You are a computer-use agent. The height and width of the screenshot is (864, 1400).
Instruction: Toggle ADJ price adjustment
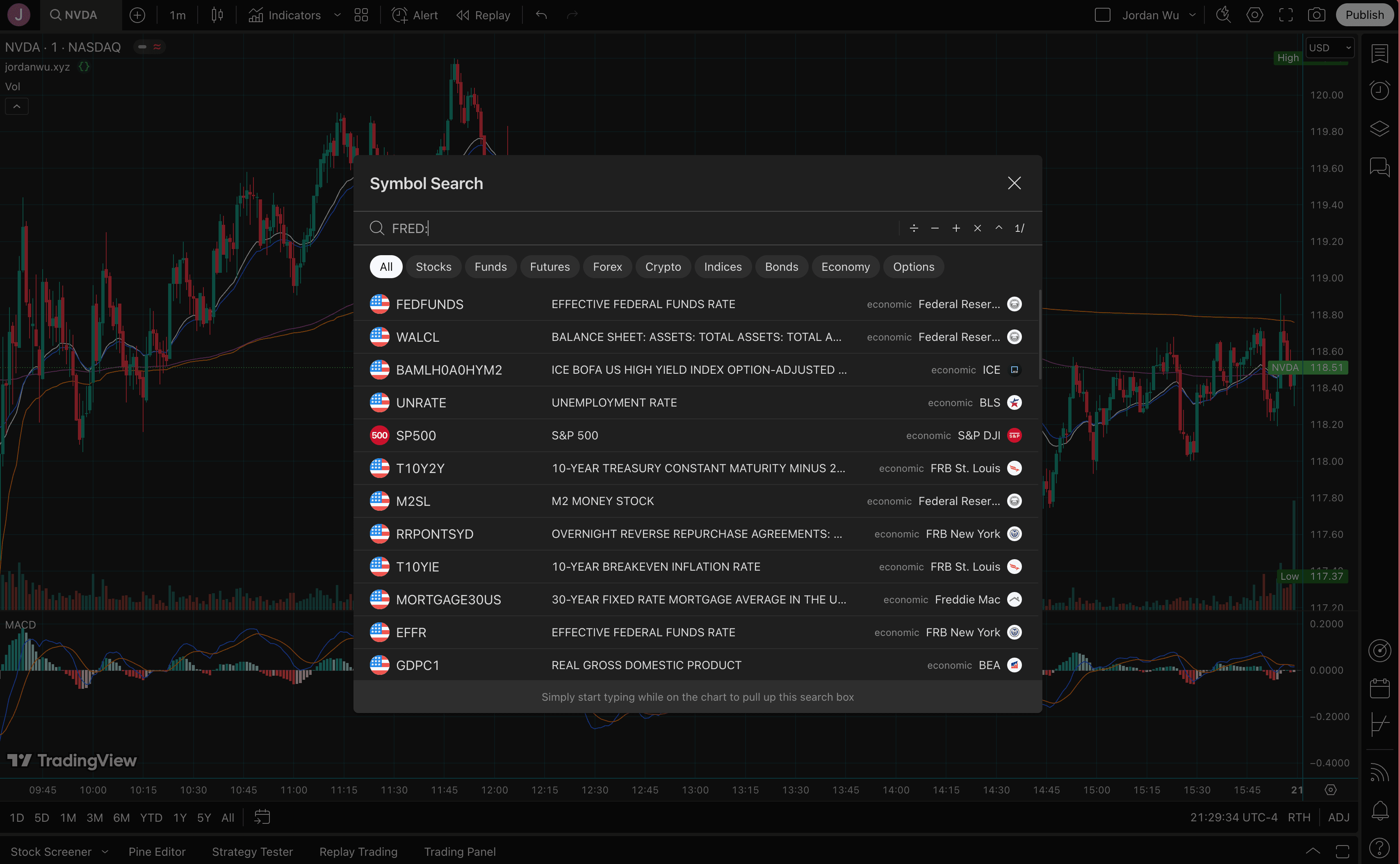tap(1338, 817)
